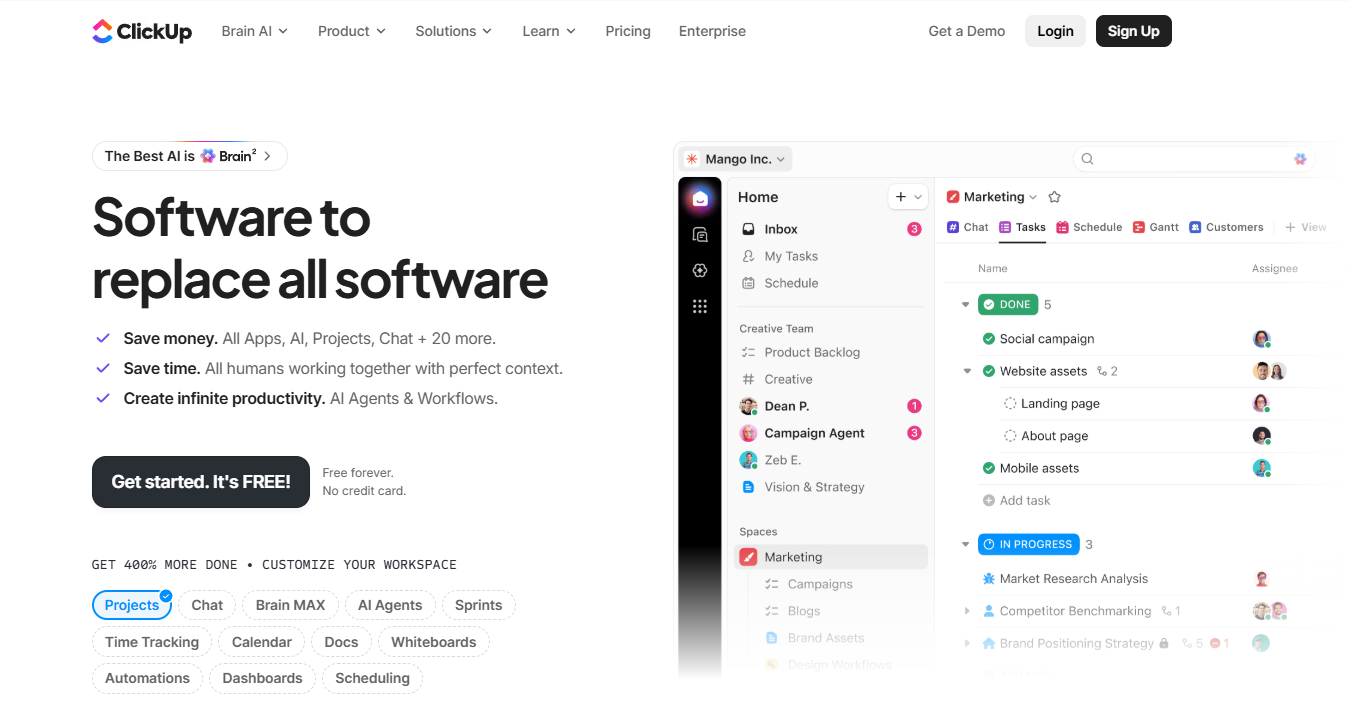Go to the Enterprise page
Screen dimensions: 1349x722
coord(712,31)
